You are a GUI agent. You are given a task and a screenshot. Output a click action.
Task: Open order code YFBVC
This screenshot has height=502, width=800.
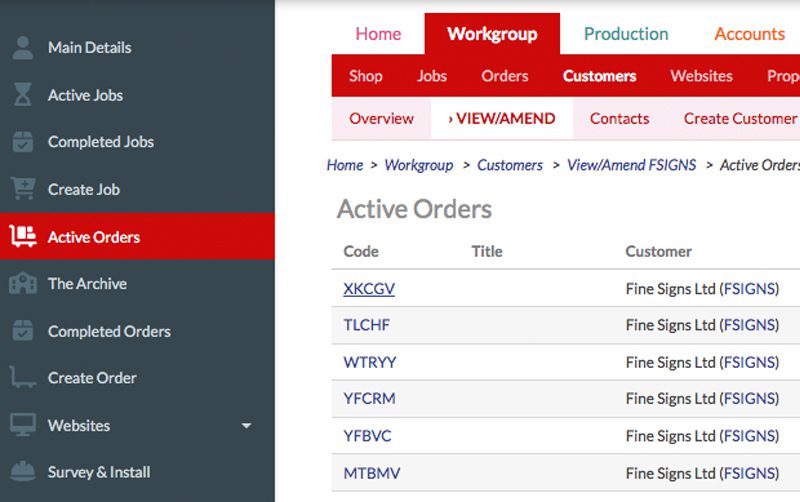click(367, 436)
